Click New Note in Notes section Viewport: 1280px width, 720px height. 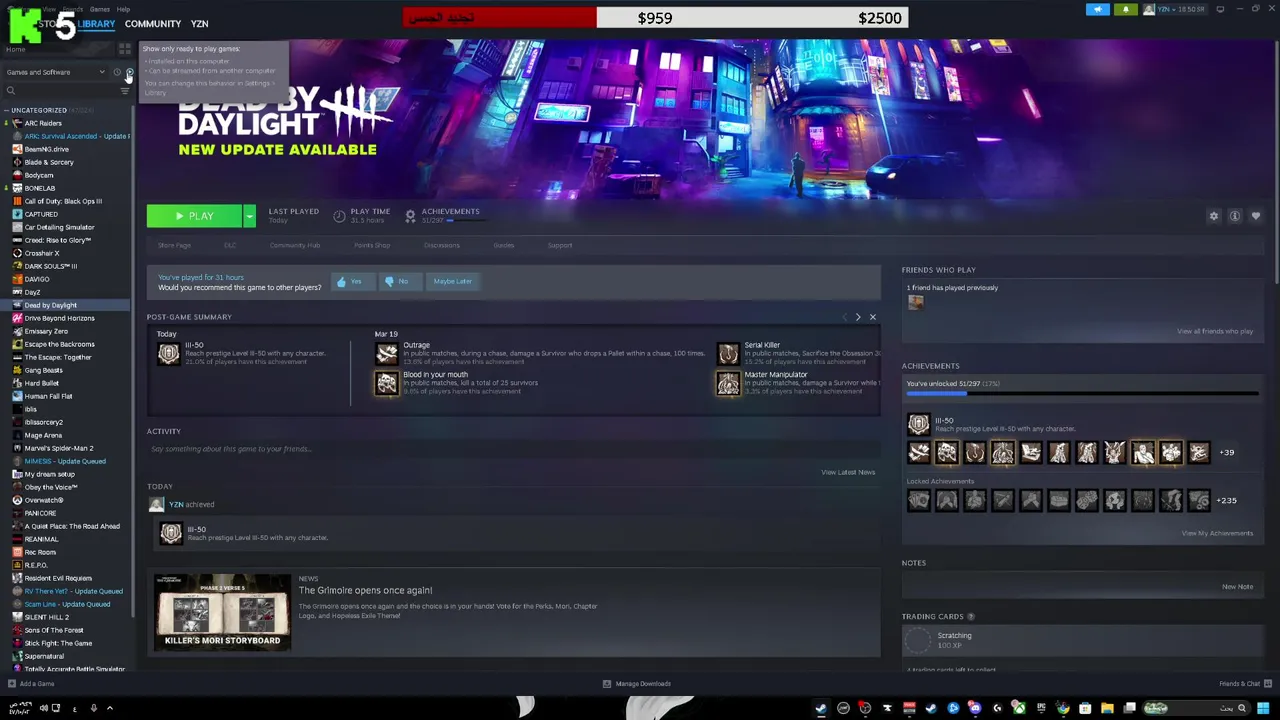coord(1237,587)
